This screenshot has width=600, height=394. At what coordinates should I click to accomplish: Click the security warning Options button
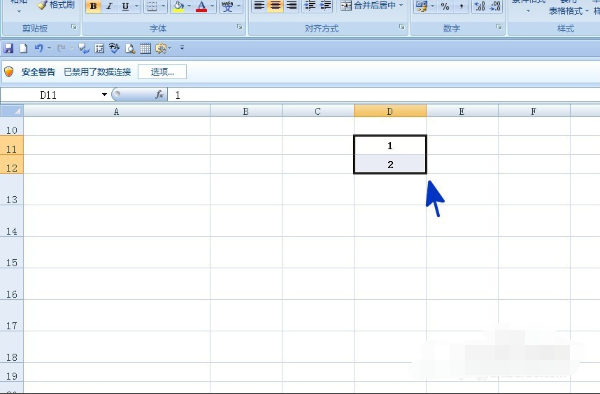[x=162, y=72]
